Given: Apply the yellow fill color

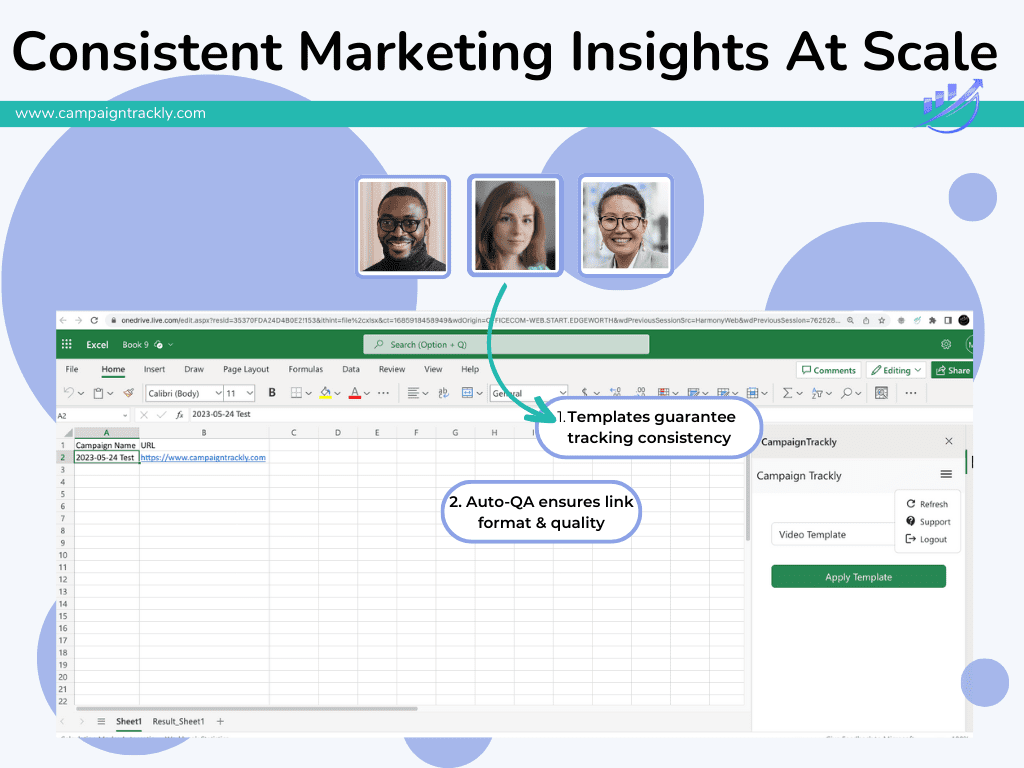Looking at the screenshot, I should pyautogui.click(x=325, y=392).
